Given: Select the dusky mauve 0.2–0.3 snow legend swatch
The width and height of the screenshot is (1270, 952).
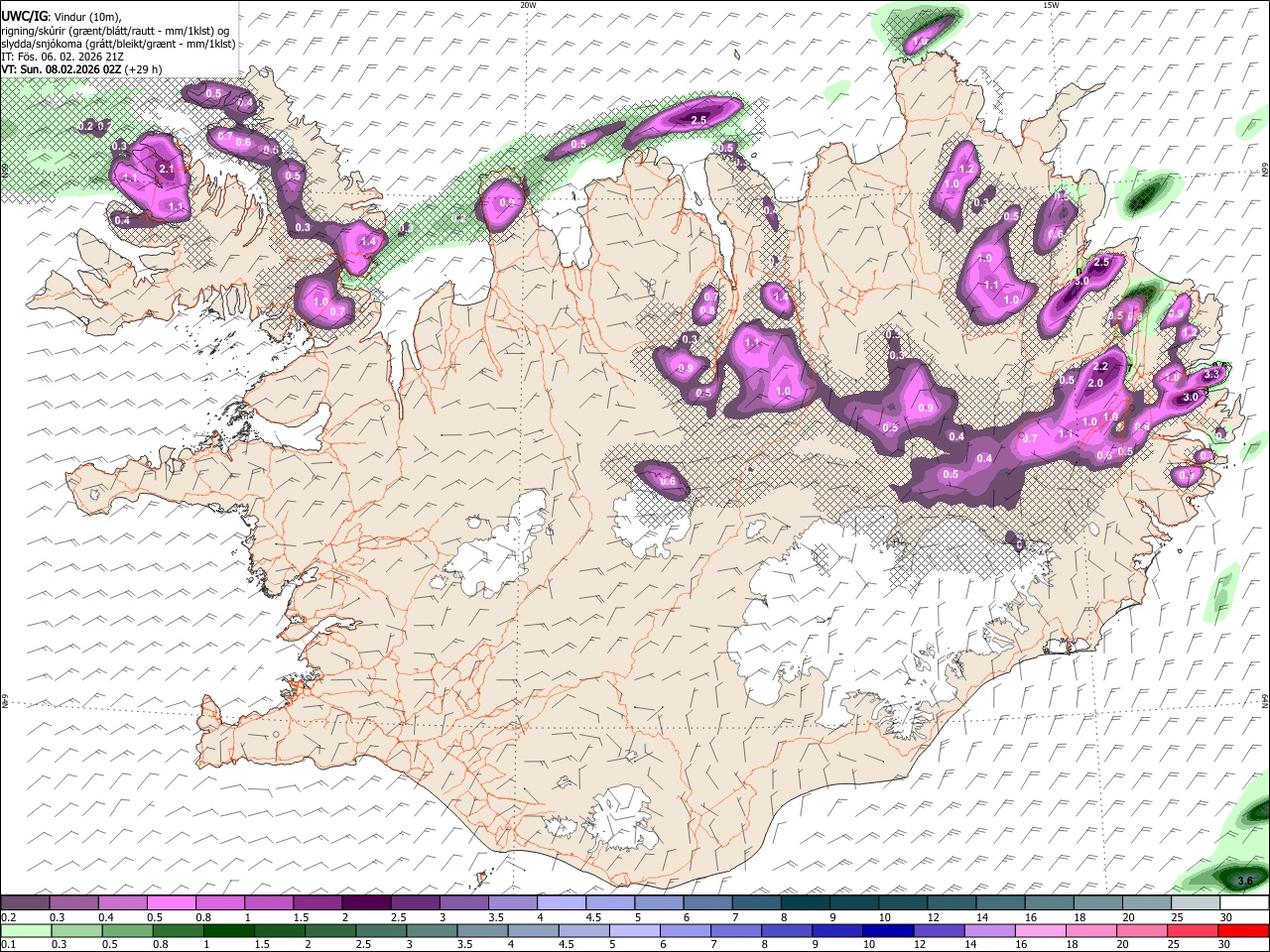Looking at the screenshot, I should [25, 903].
